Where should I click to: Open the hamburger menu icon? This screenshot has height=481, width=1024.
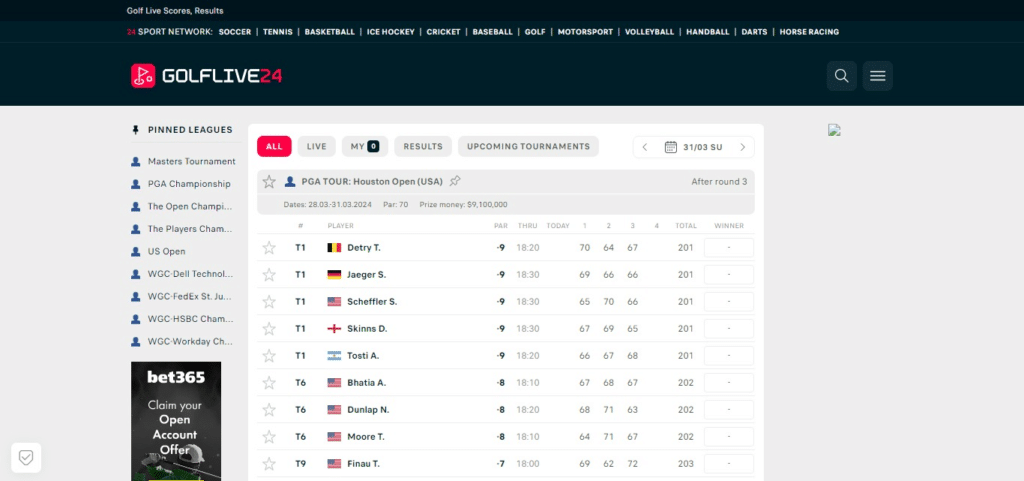[x=877, y=76]
